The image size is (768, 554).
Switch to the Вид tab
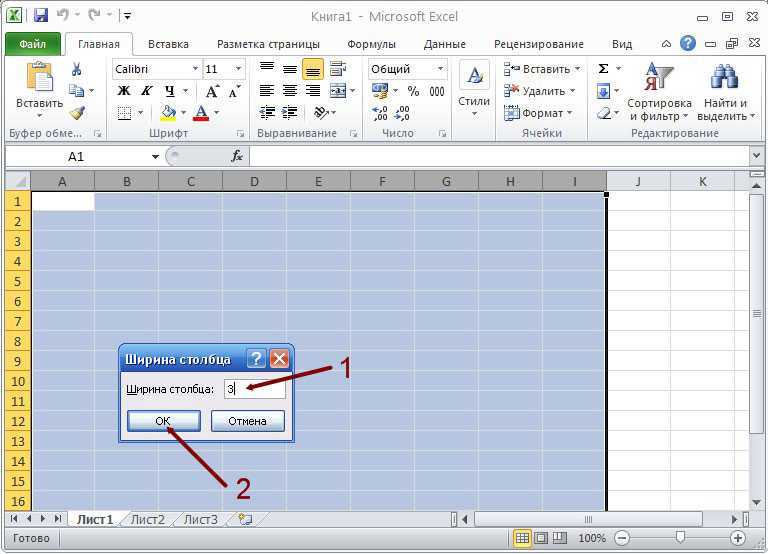[622, 44]
